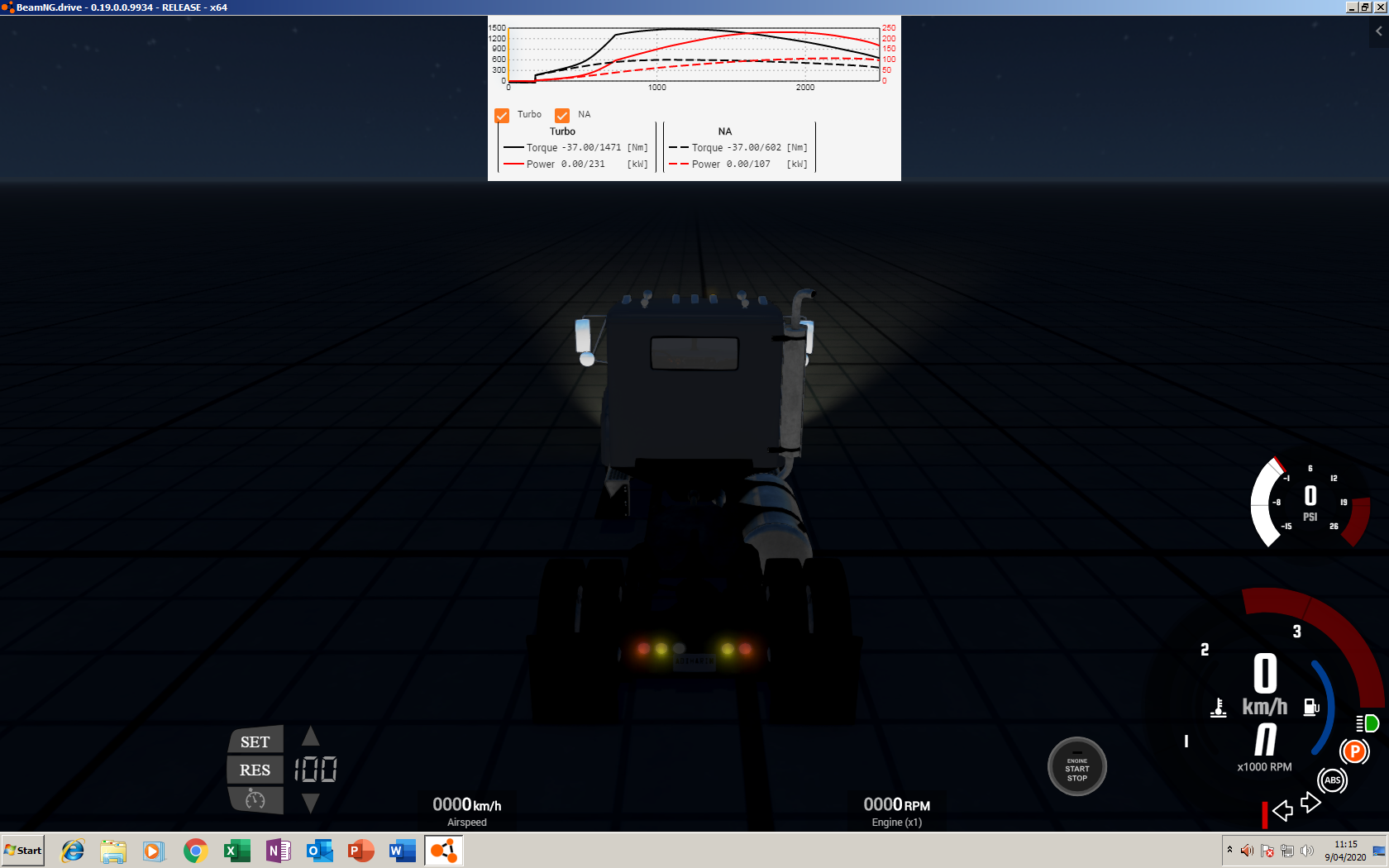Open OneNote from taskbar
This screenshot has width=1389, height=868.
(279, 851)
